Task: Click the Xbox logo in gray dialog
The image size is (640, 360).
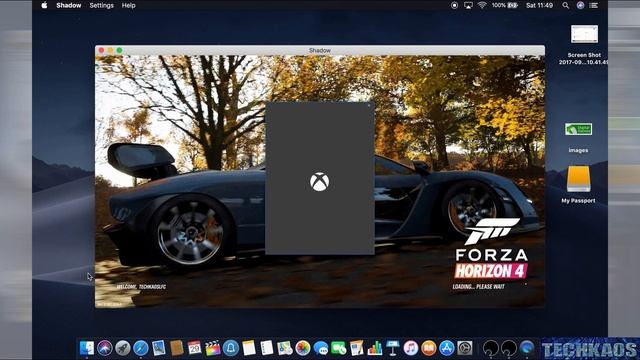Action: [x=320, y=182]
